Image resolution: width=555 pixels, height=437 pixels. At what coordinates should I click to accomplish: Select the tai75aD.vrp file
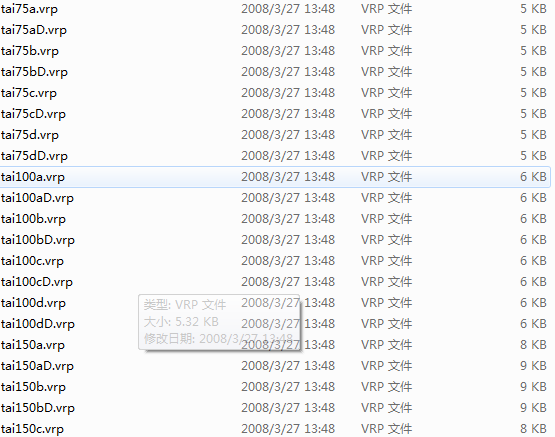(34, 30)
